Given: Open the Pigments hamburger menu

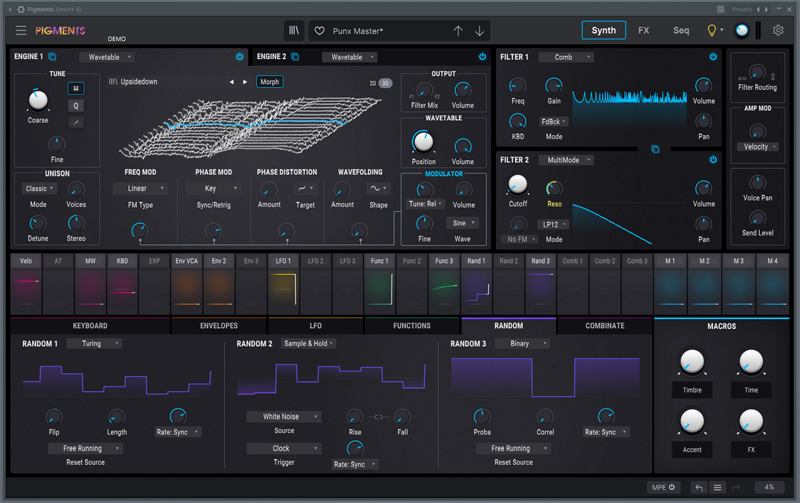Looking at the screenshot, I should 21,31.
